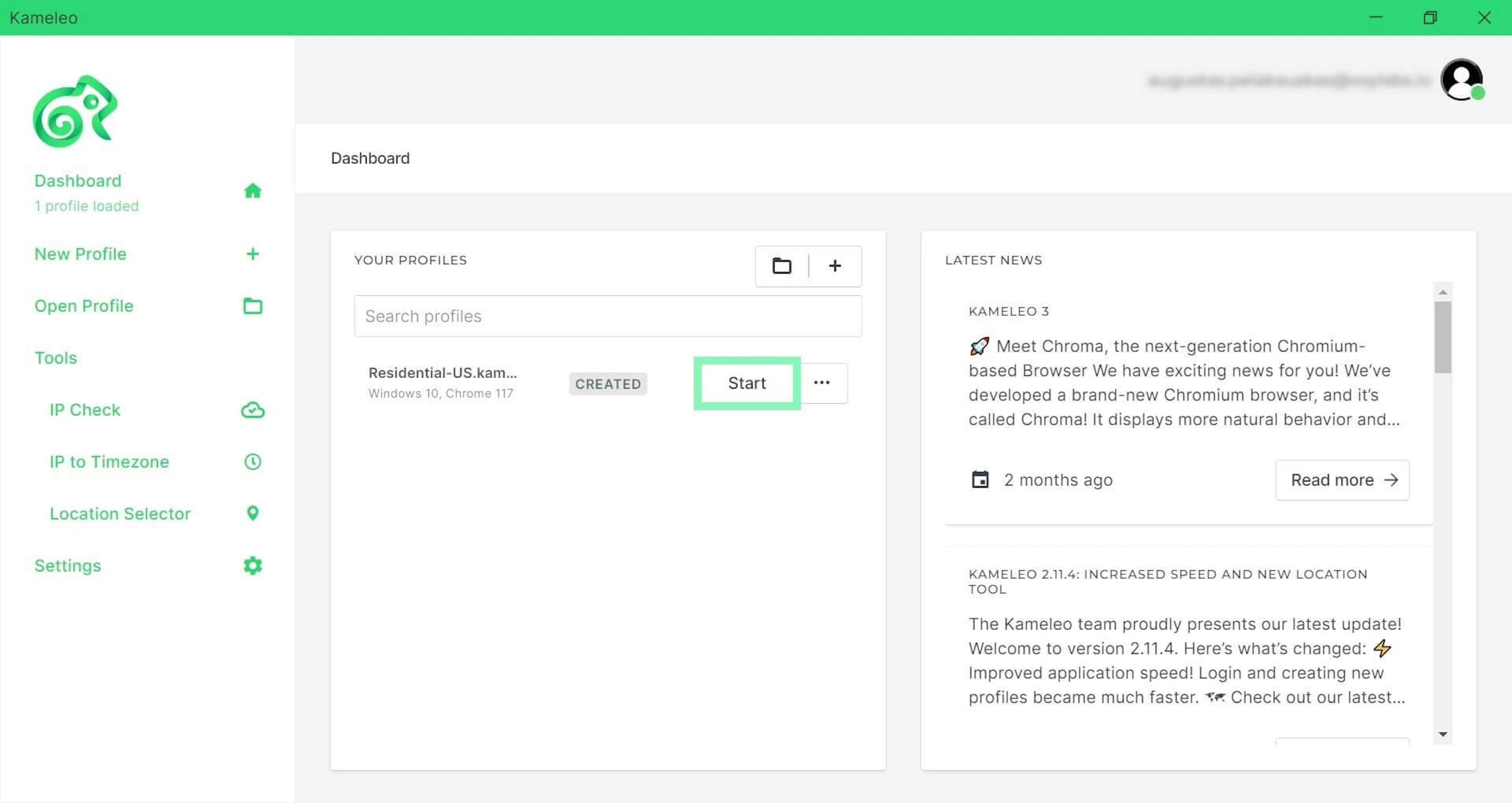
Task: Click the Settings gear icon
Action: point(252,566)
